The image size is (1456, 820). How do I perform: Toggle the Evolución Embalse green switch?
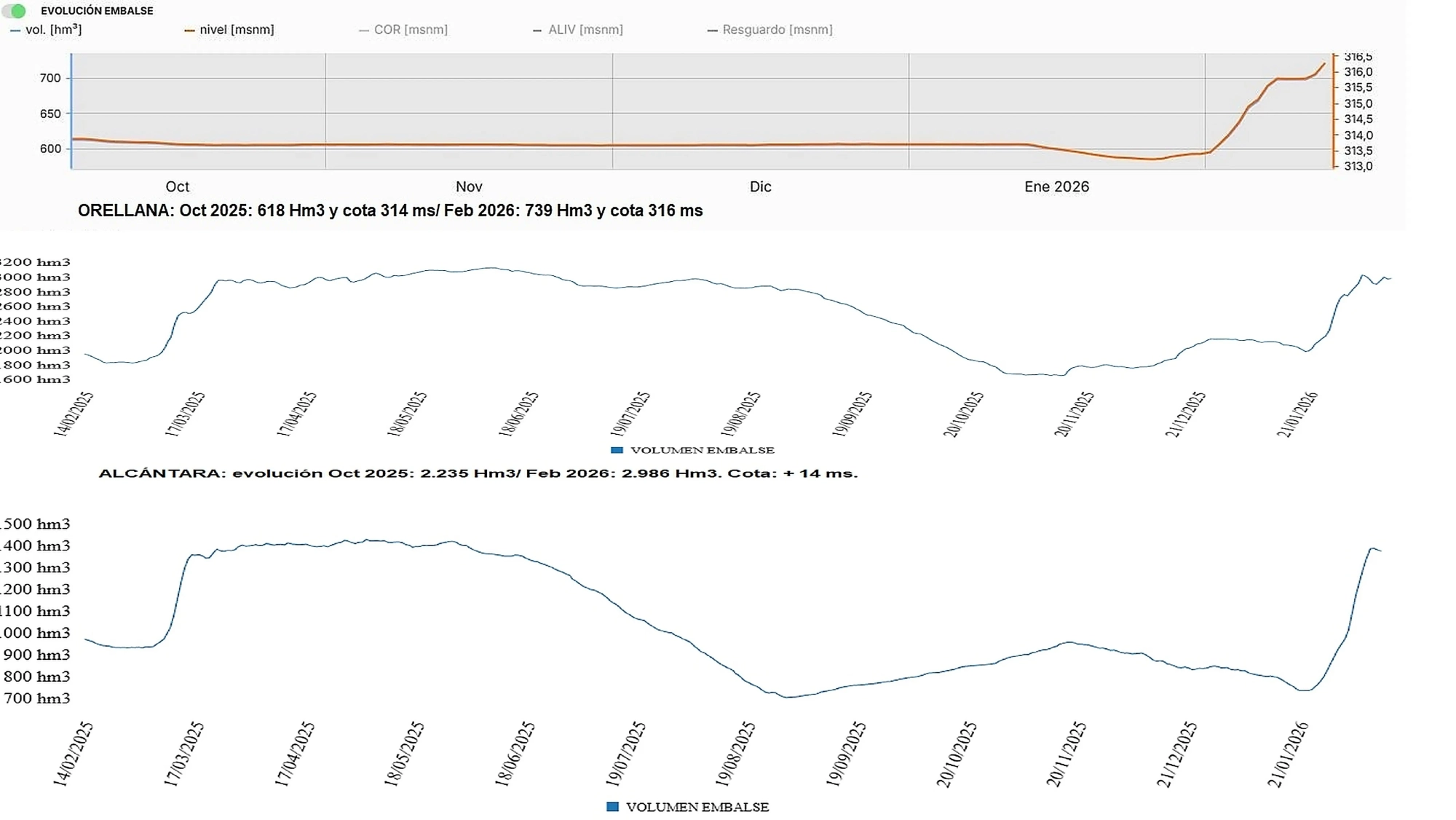pyautogui.click(x=15, y=11)
